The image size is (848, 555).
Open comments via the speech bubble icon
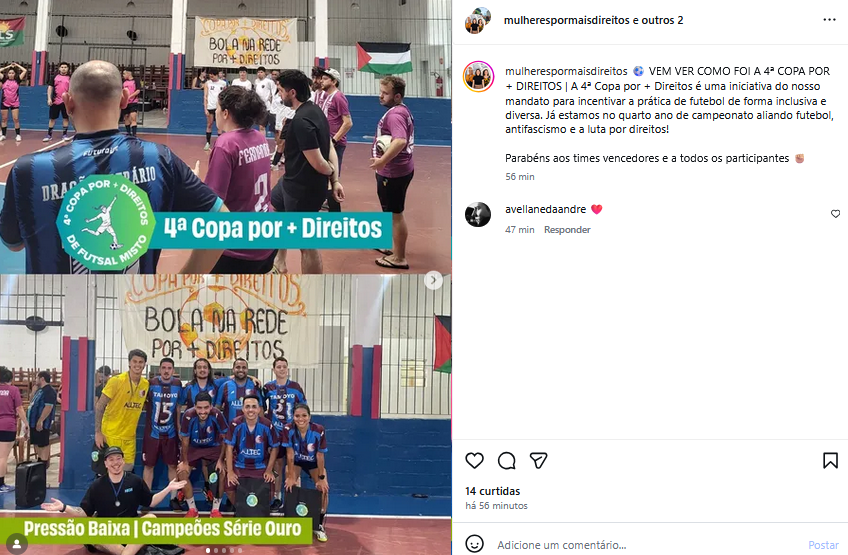[x=506, y=461]
